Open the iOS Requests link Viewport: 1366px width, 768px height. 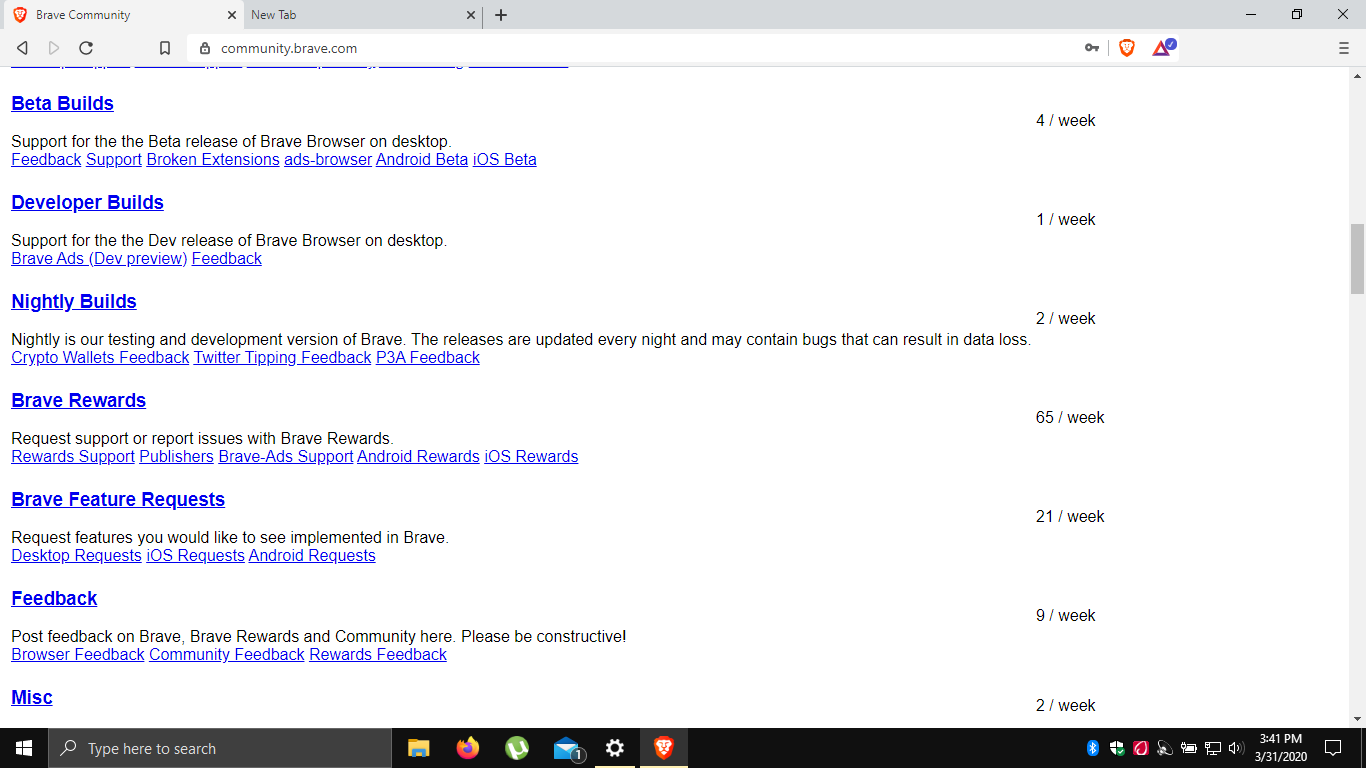click(195, 555)
